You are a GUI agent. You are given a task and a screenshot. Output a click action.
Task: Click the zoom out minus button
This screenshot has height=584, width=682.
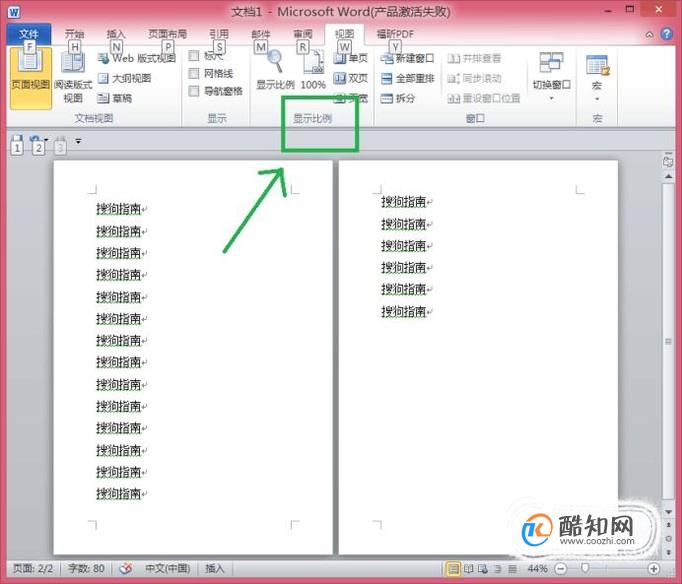tap(561, 568)
